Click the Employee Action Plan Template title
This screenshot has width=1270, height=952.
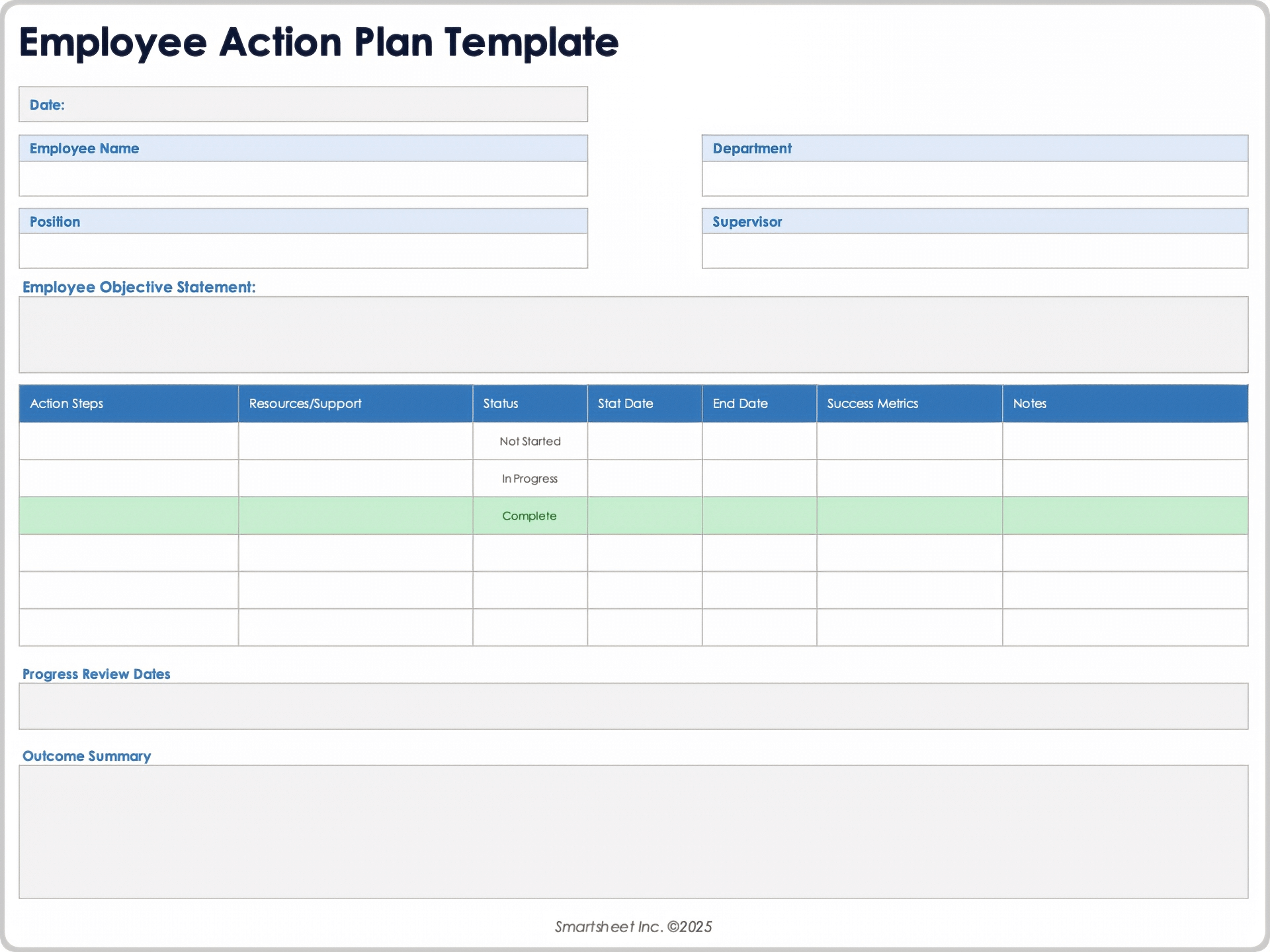click(320, 42)
